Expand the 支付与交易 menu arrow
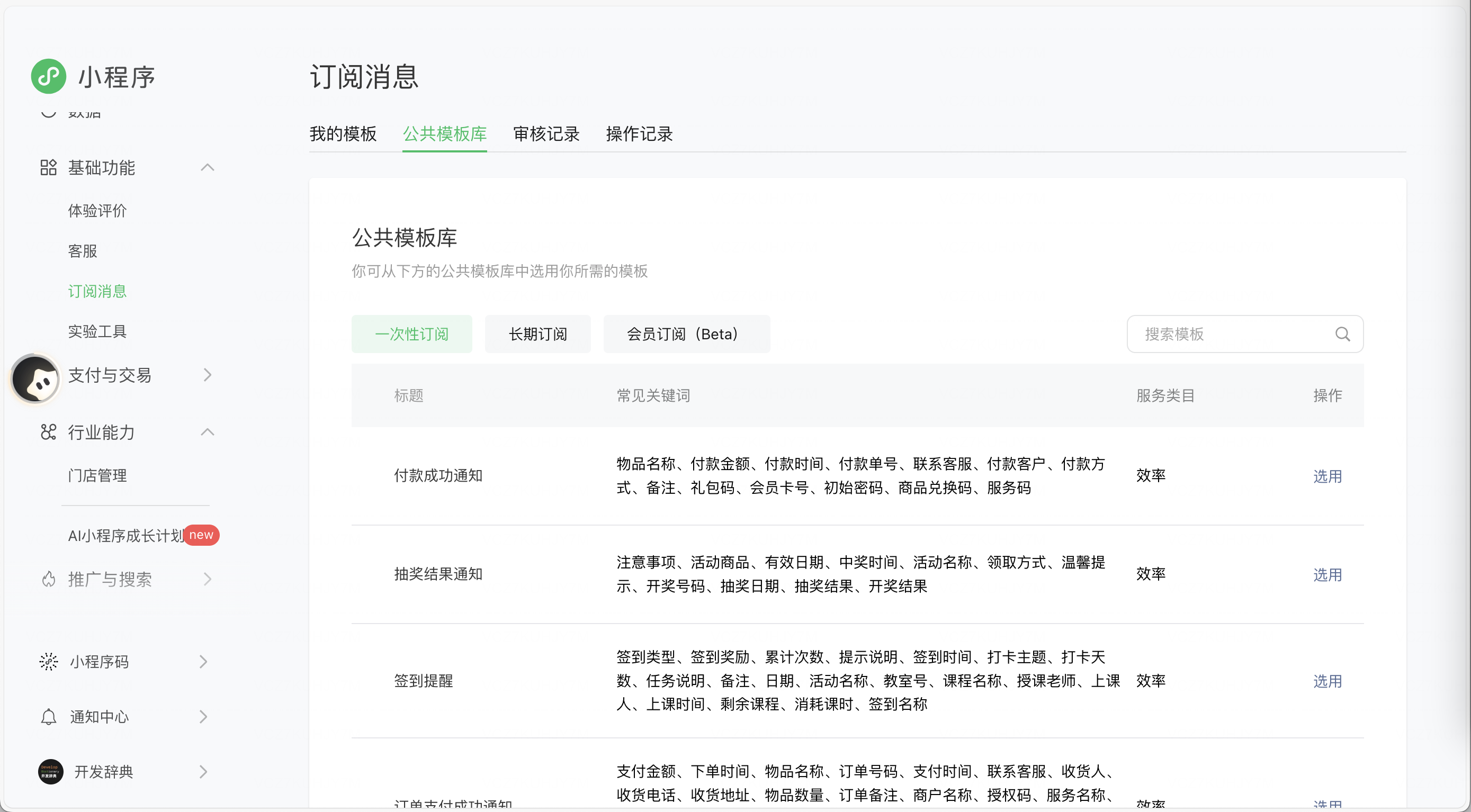This screenshot has width=1471, height=812. [207, 375]
